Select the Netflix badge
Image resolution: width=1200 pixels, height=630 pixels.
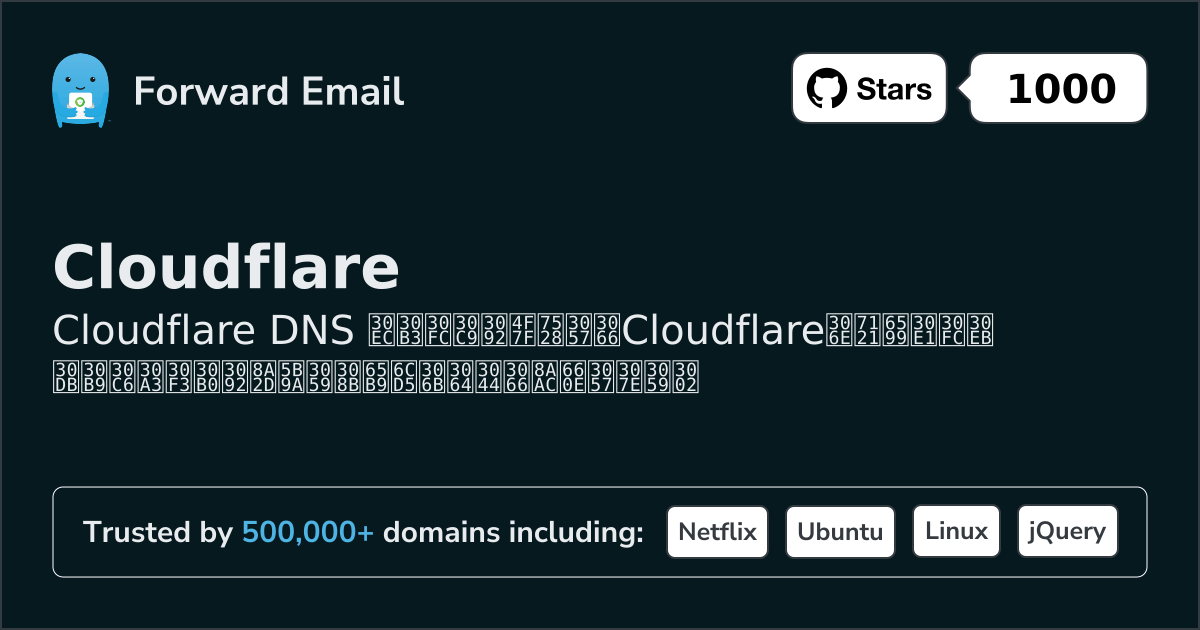coord(717,532)
